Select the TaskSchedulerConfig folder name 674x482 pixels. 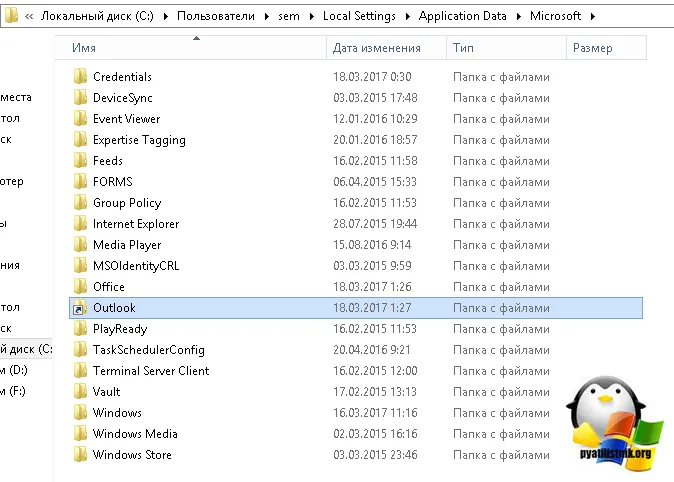[x=149, y=350]
